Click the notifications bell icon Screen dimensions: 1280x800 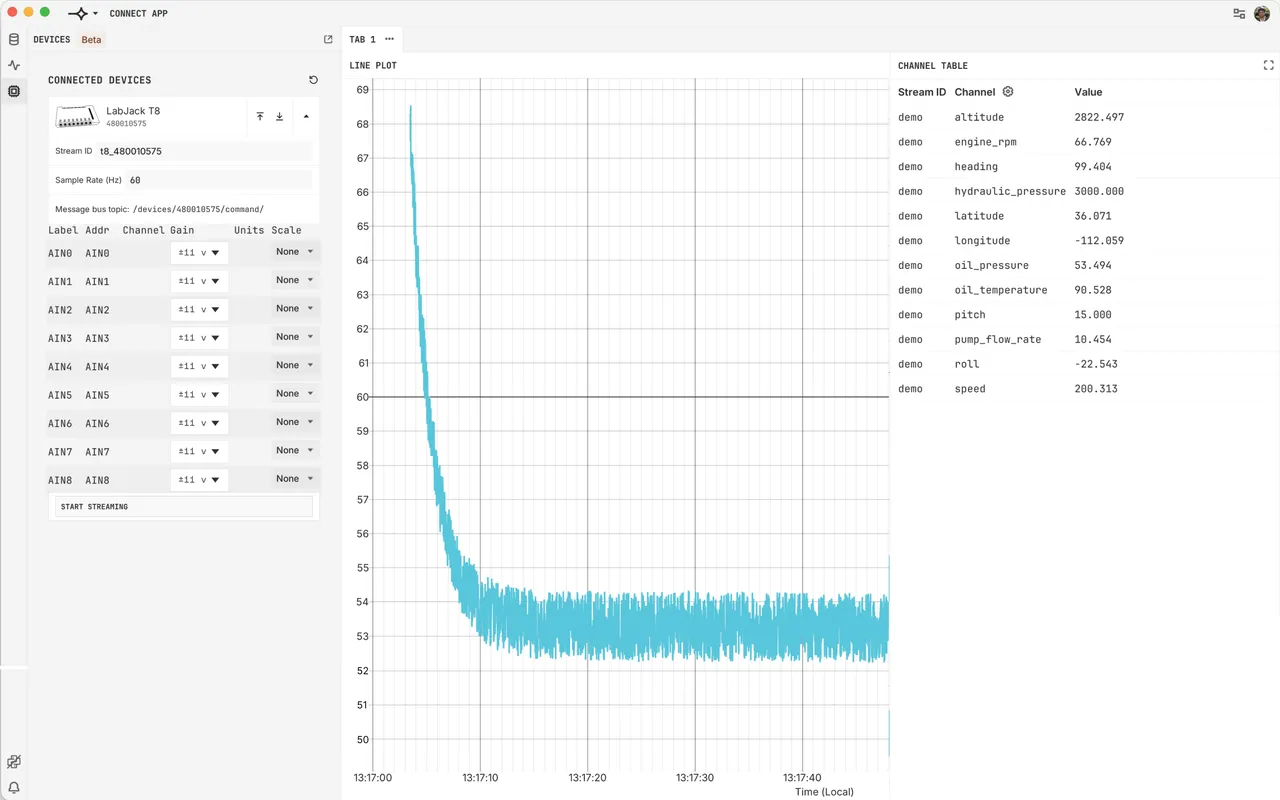pos(14,788)
